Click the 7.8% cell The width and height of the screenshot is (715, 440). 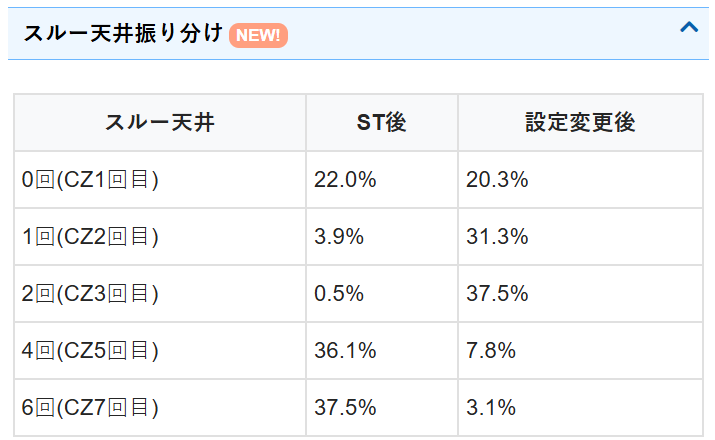pyautogui.click(x=491, y=350)
